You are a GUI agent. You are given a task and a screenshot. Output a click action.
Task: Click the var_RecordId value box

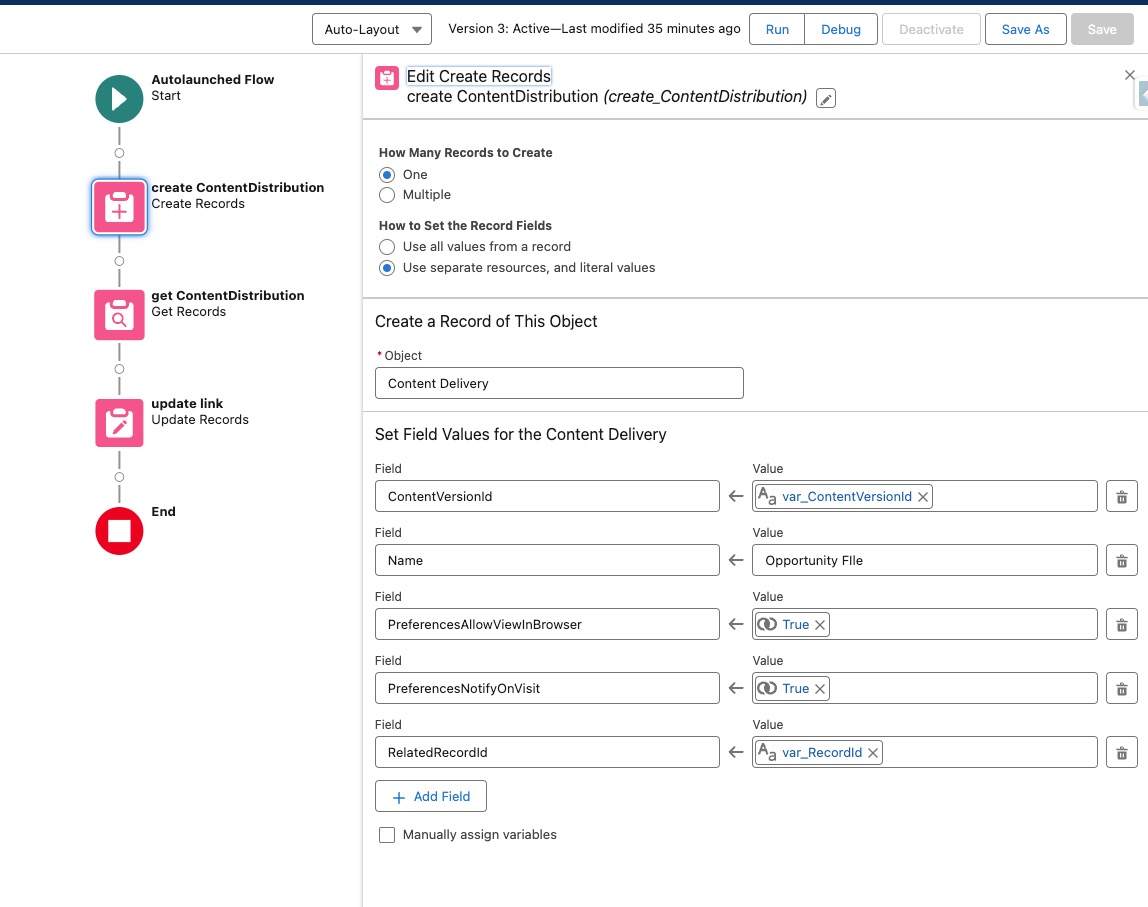(x=925, y=752)
